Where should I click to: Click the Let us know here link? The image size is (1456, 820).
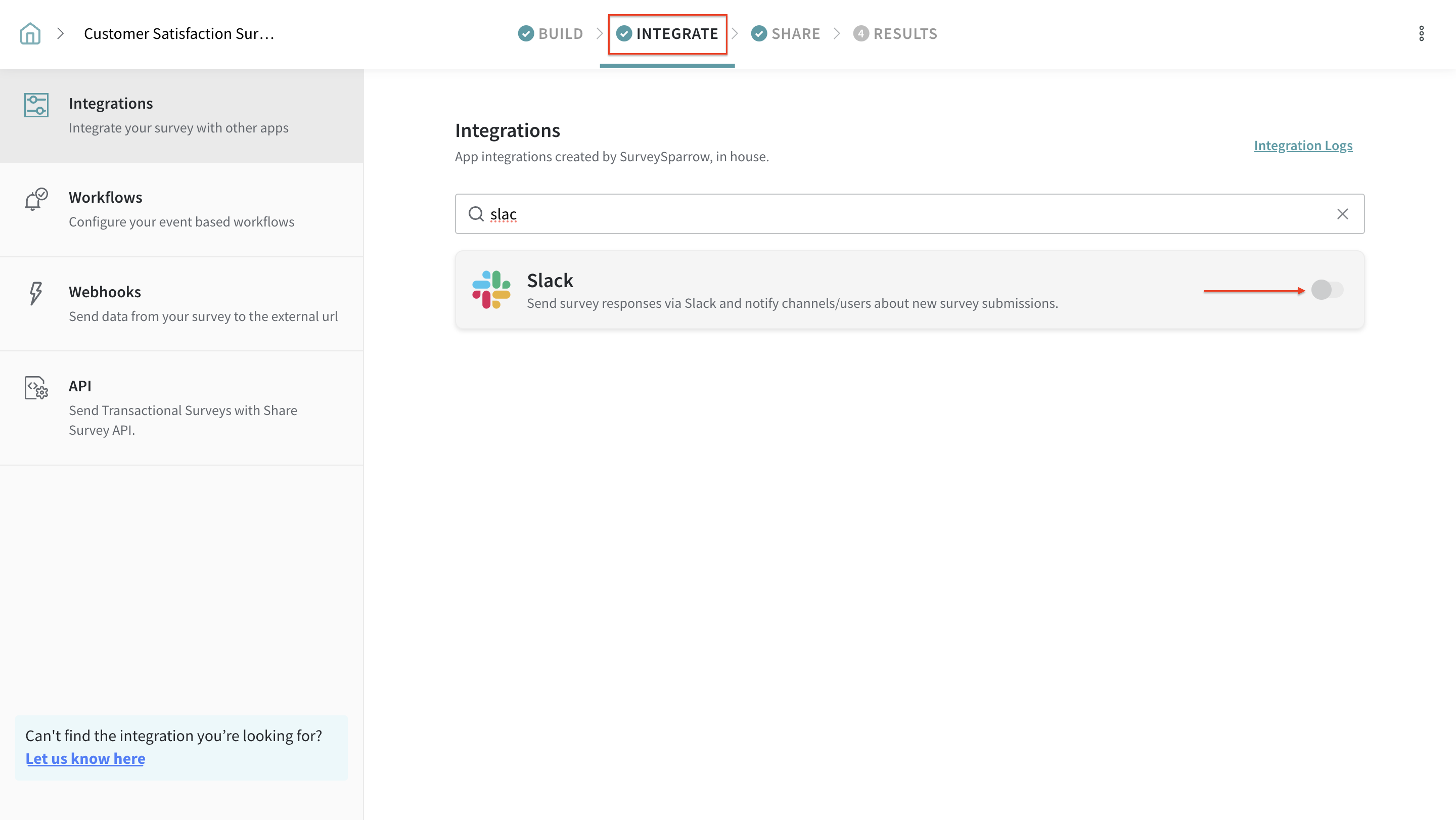coord(85,758)
